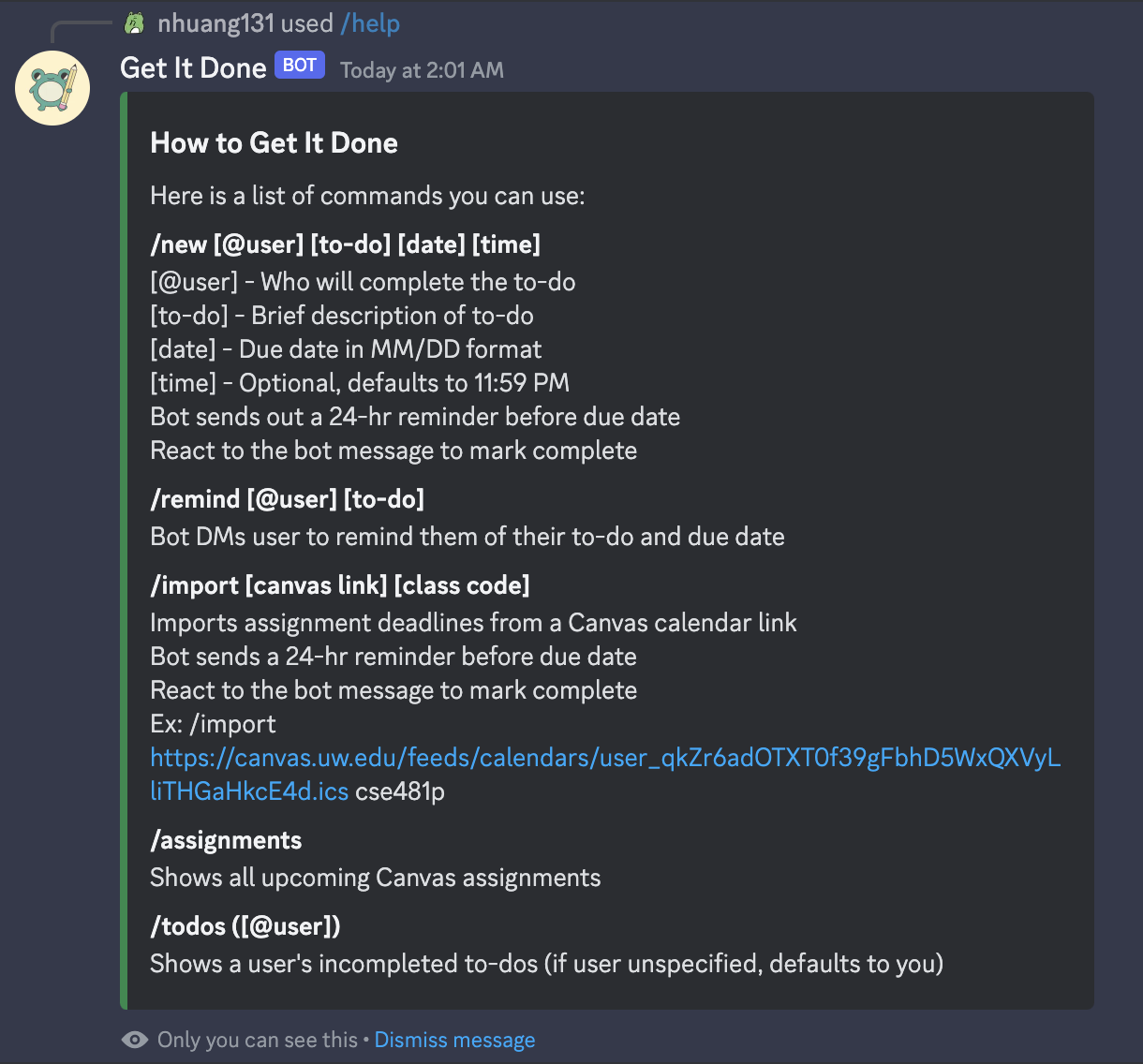Click nhuang131's small frog avatar

click(135, 23)
